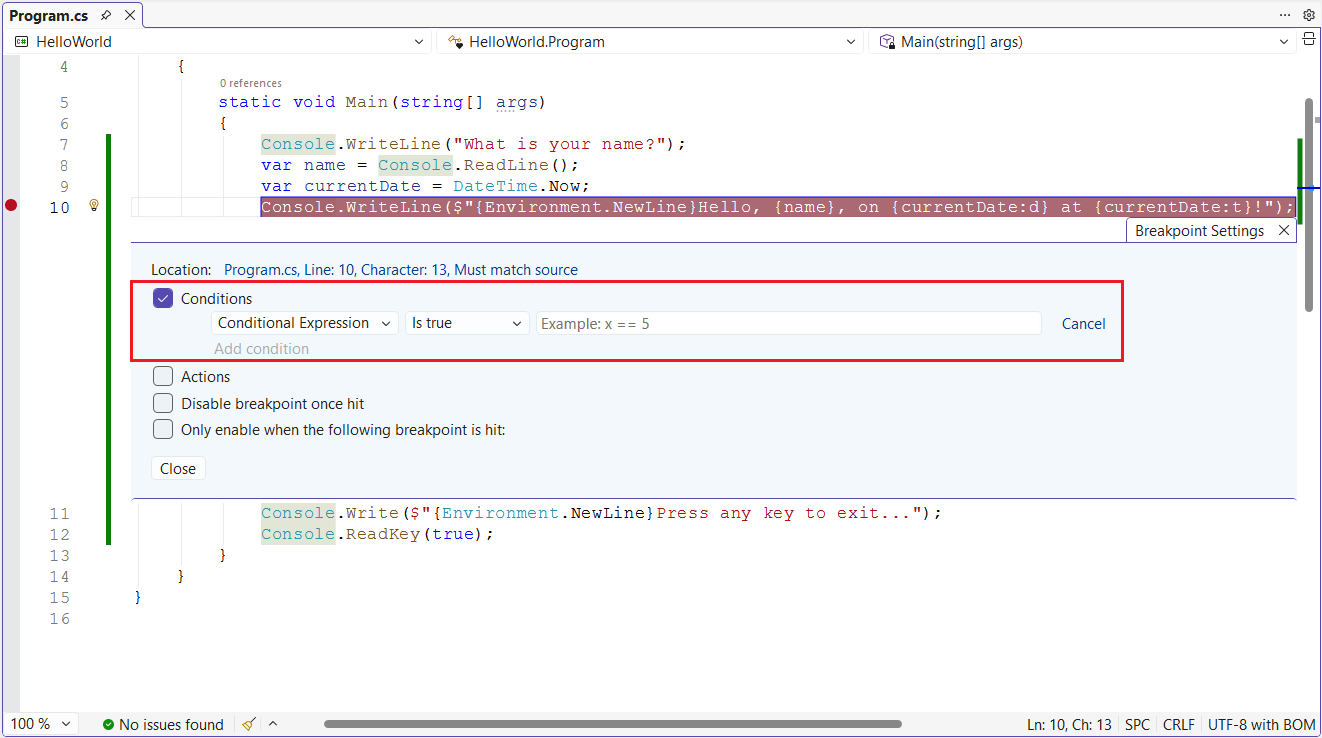Open the editor settings gear icon

tap(1309, 15)
